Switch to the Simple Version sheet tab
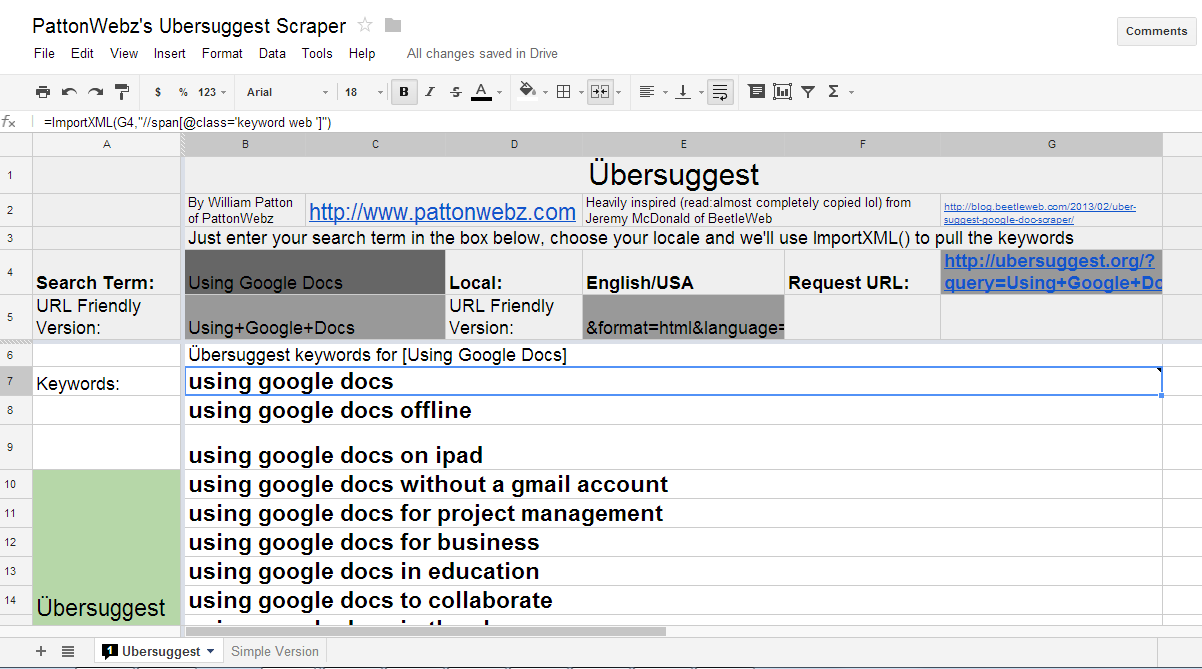1202x669 pixels. click(275, 651)
